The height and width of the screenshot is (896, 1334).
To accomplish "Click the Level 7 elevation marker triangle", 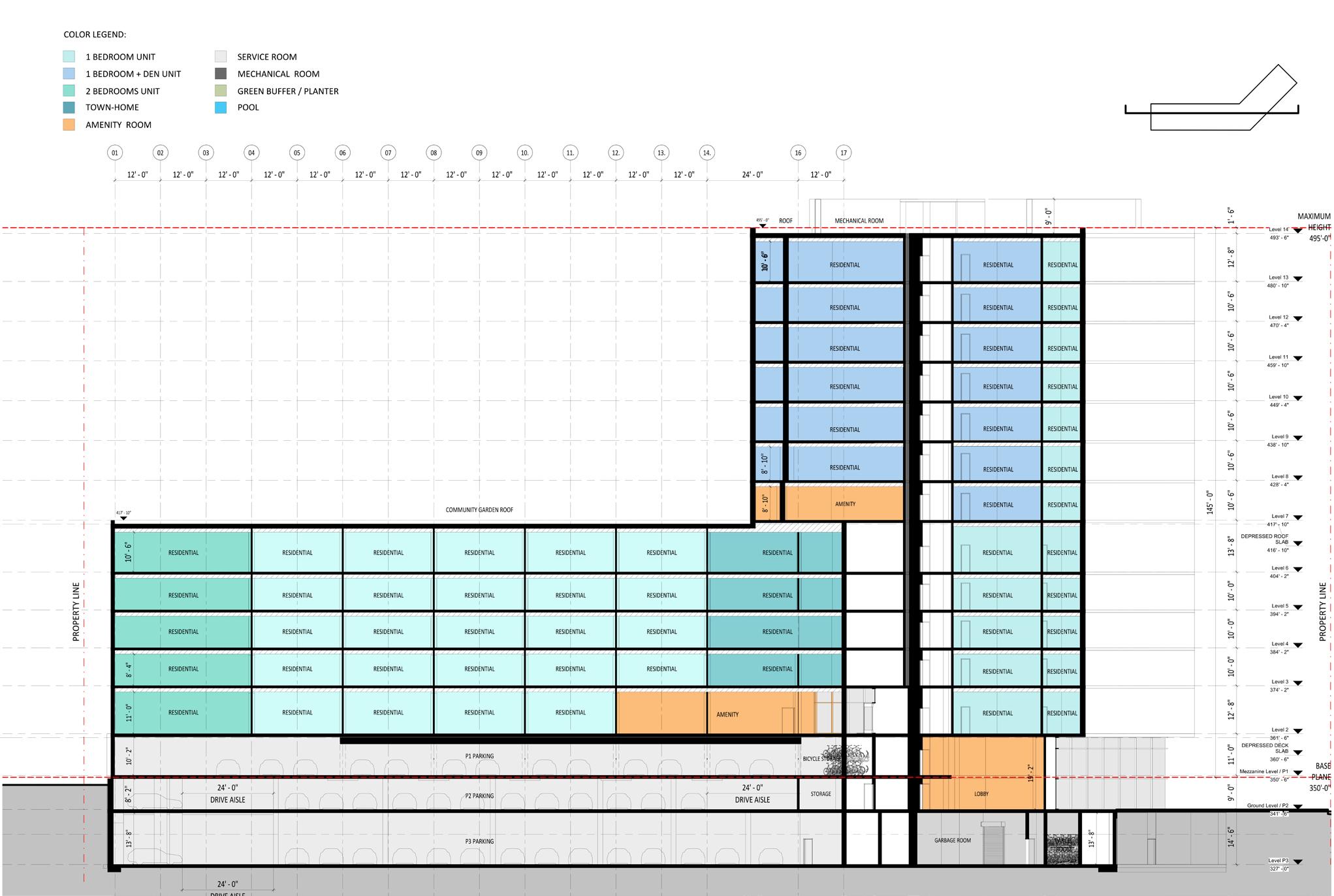I will click(x=1297, y=518).
